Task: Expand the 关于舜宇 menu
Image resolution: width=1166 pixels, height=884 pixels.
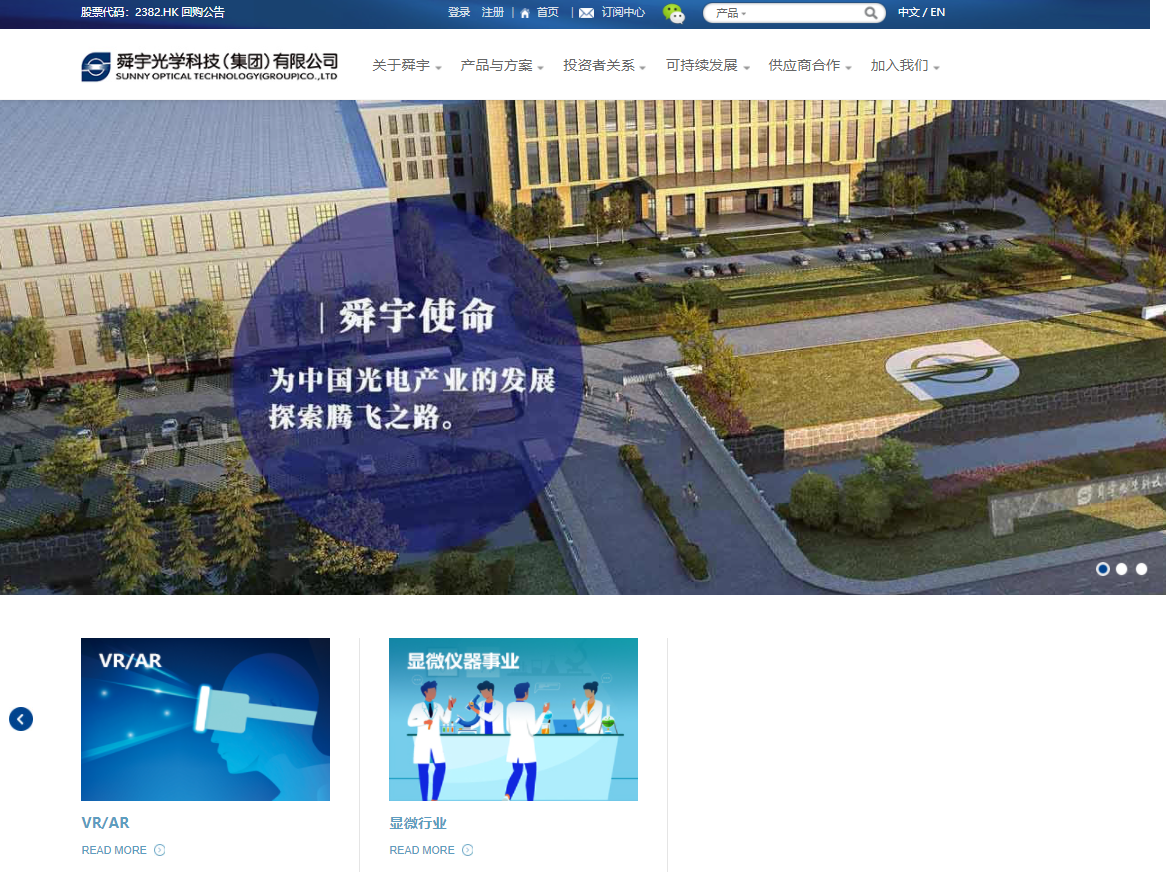Action: coord(403,64)
